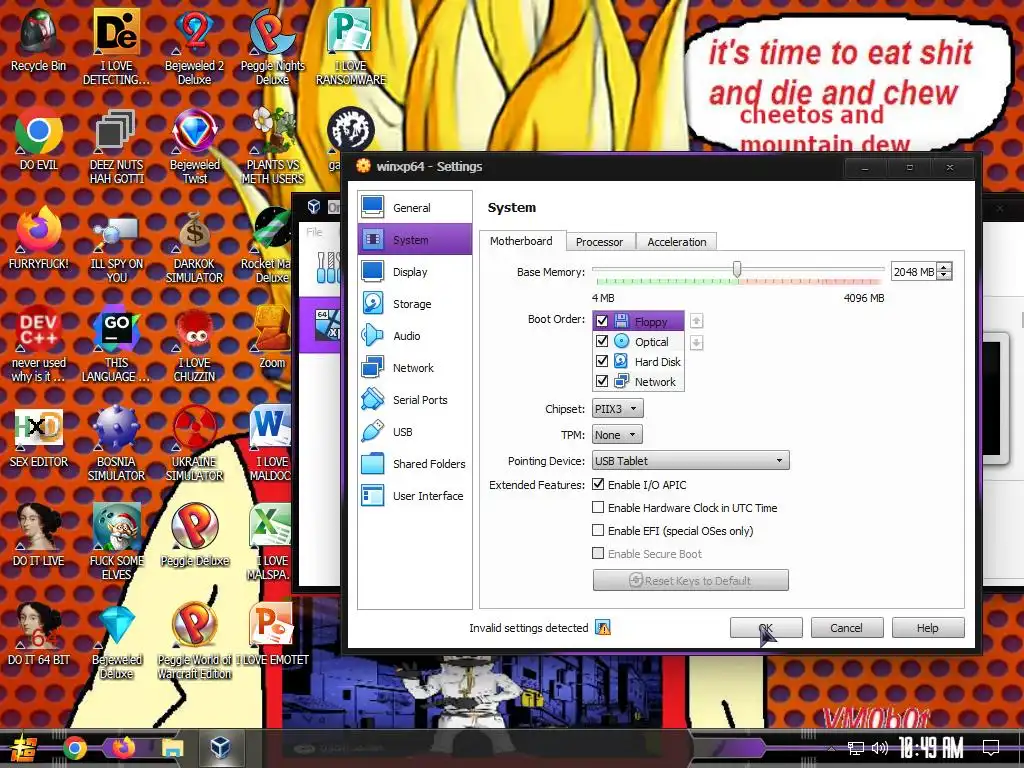The width and height of the screenshot is (1024, 768).
Task: Select the Hard Disk boot order row
Action: [638, 361]
